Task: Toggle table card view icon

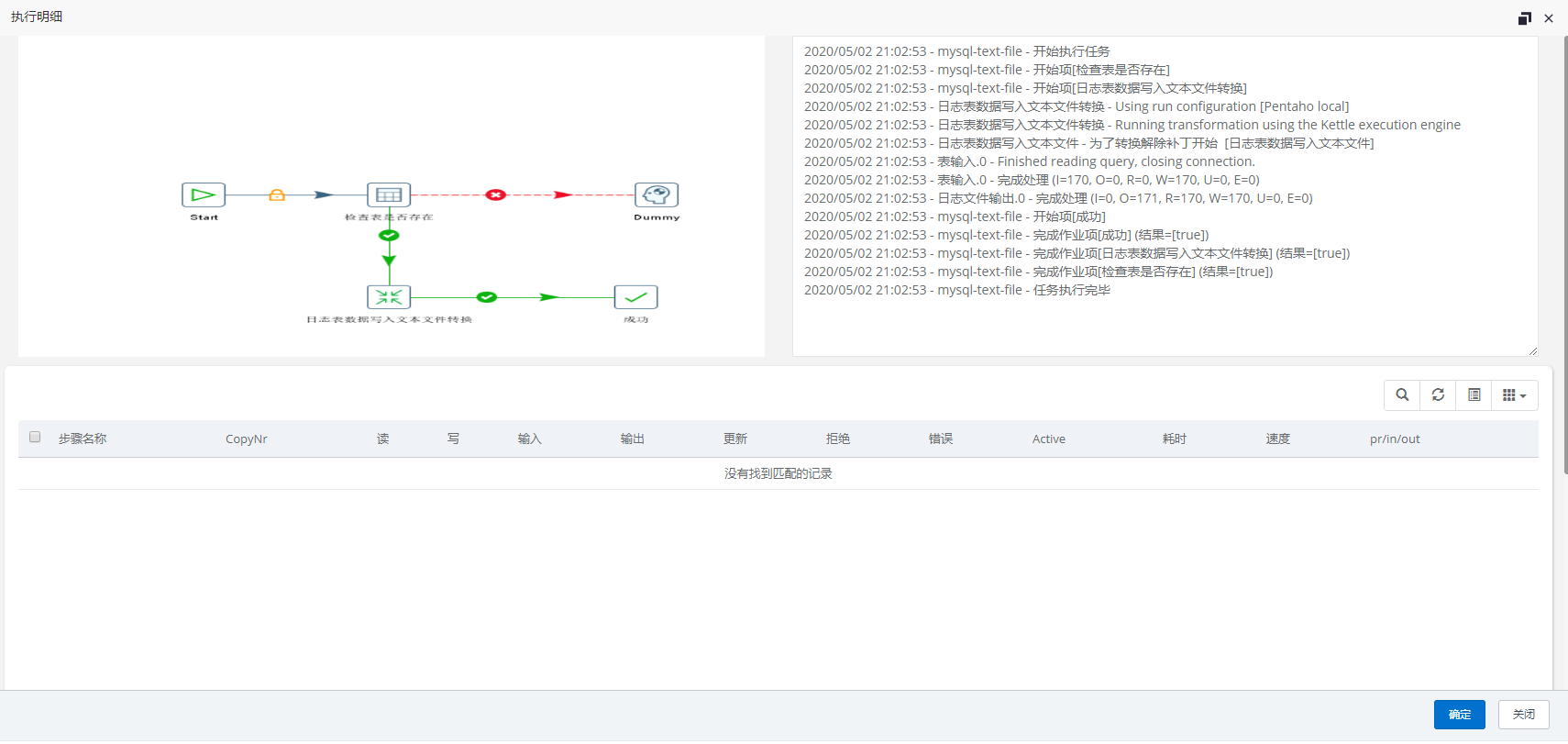Action: [x=1474, y=395]
